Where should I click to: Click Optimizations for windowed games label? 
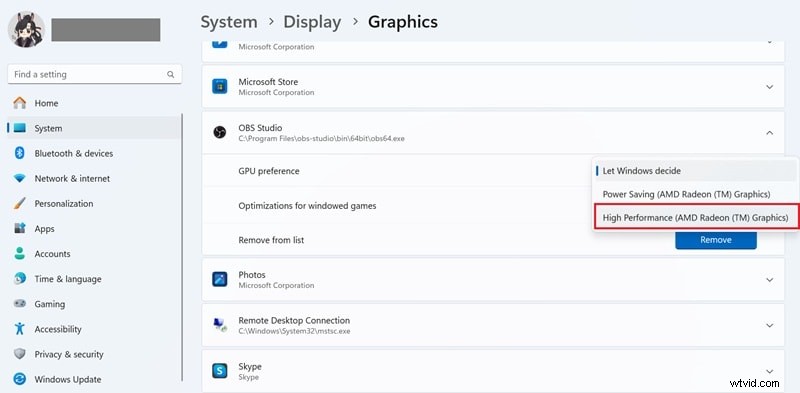click(307, 206)
